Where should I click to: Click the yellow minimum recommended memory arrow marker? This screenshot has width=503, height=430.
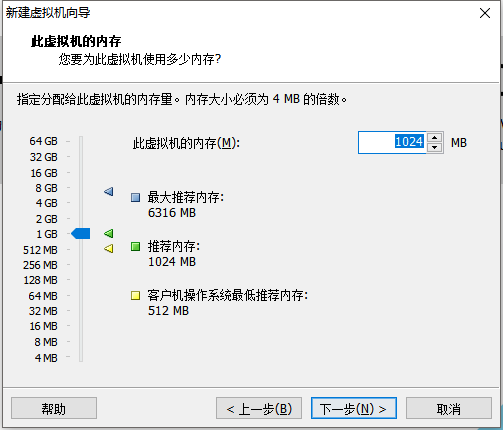(x=108, y=249)
